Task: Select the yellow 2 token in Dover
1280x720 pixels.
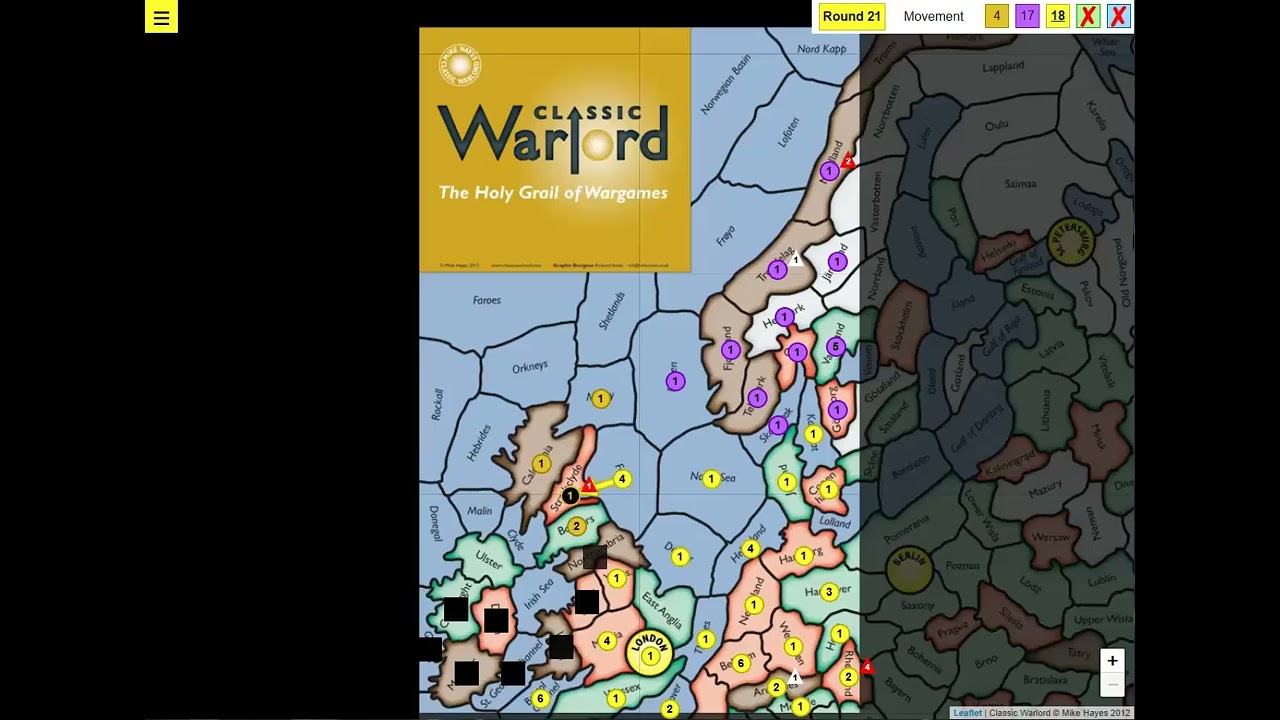Action: coord(669,709)
